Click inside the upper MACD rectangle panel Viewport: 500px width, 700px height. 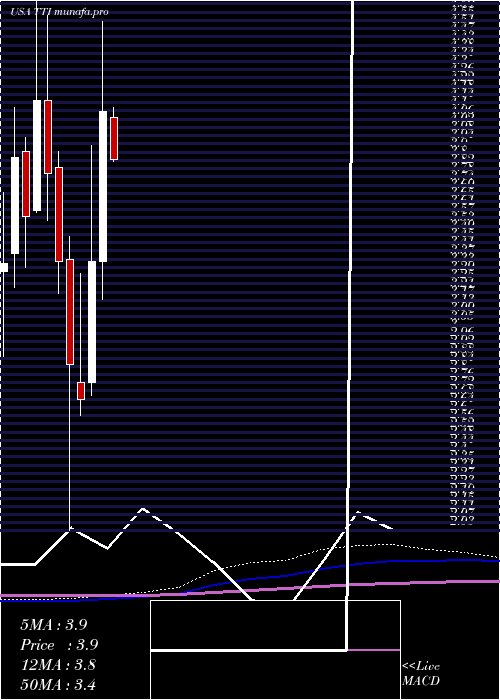point(248,625)
